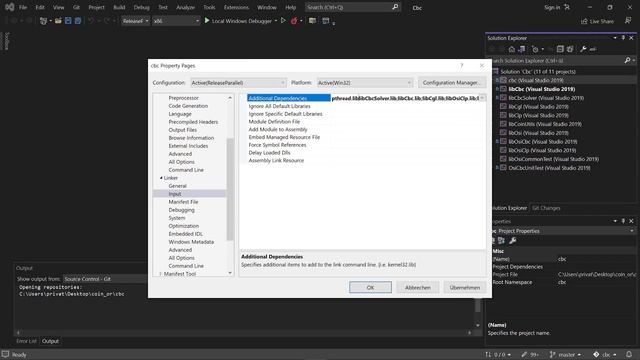Open the x86 solution platform dropdown
This screenshot has height=360, width=640.
tap(176, 21)
